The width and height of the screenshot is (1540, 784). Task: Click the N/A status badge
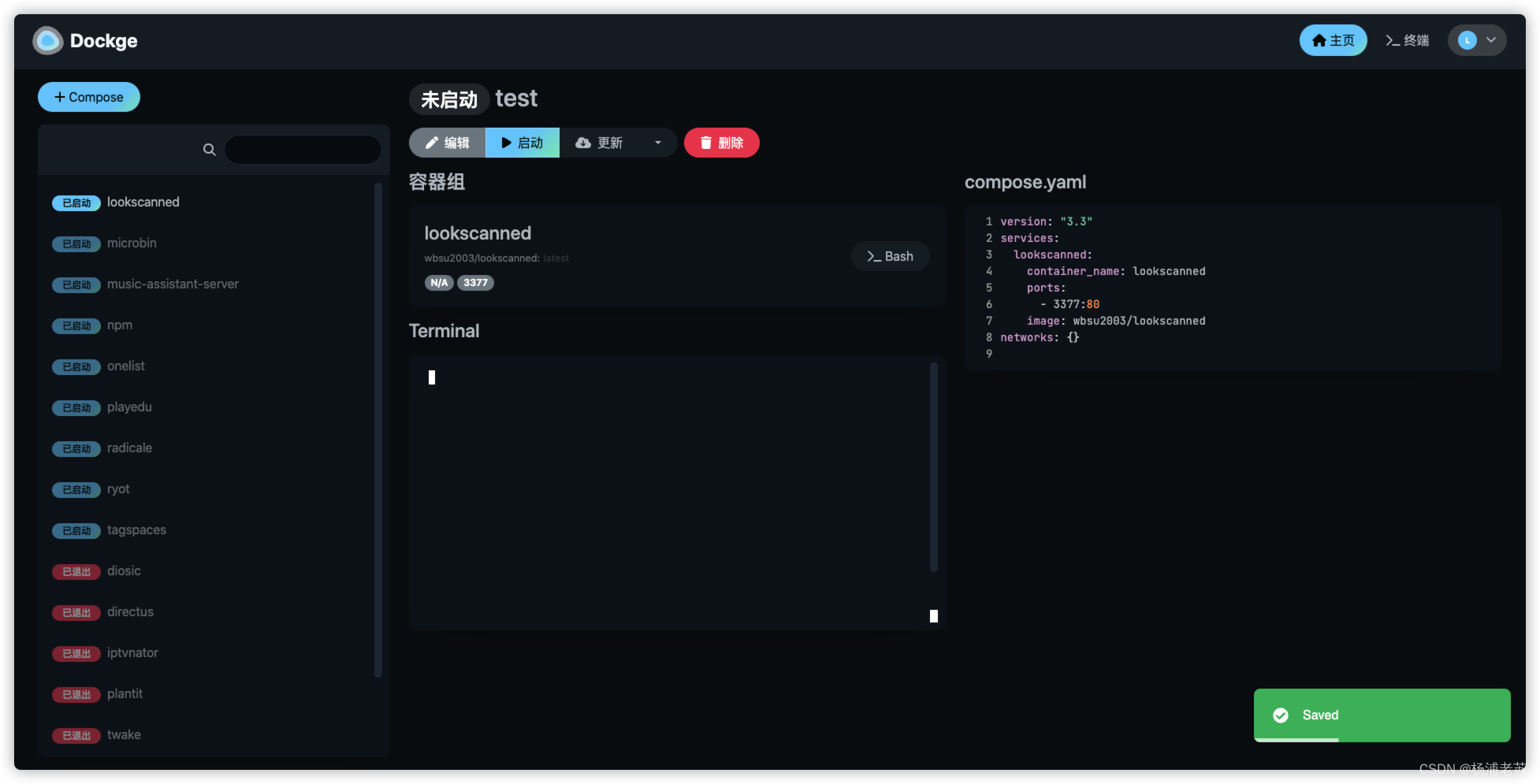439,283
